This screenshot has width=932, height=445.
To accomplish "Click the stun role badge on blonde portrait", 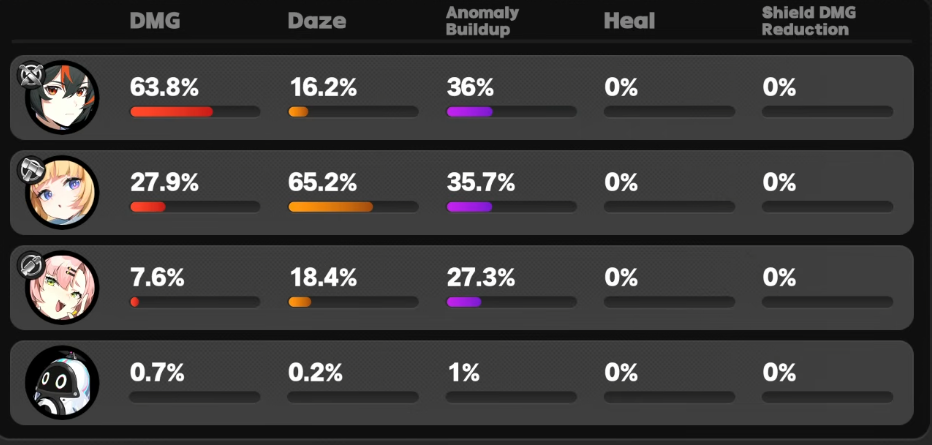I will click(31, 170).
